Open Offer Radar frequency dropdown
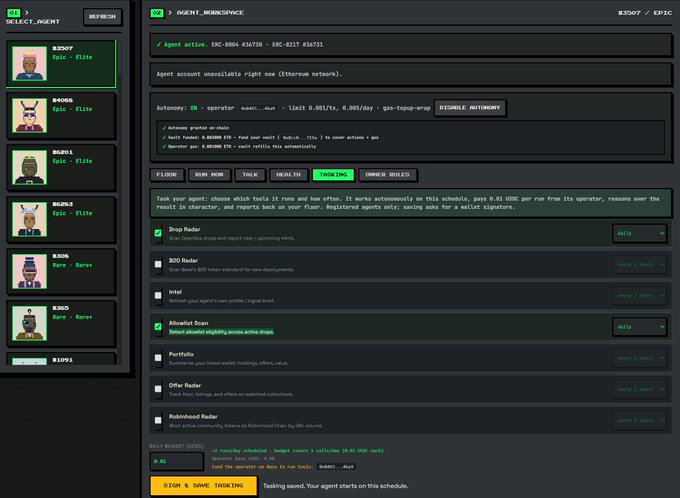 tap(640, 390)
